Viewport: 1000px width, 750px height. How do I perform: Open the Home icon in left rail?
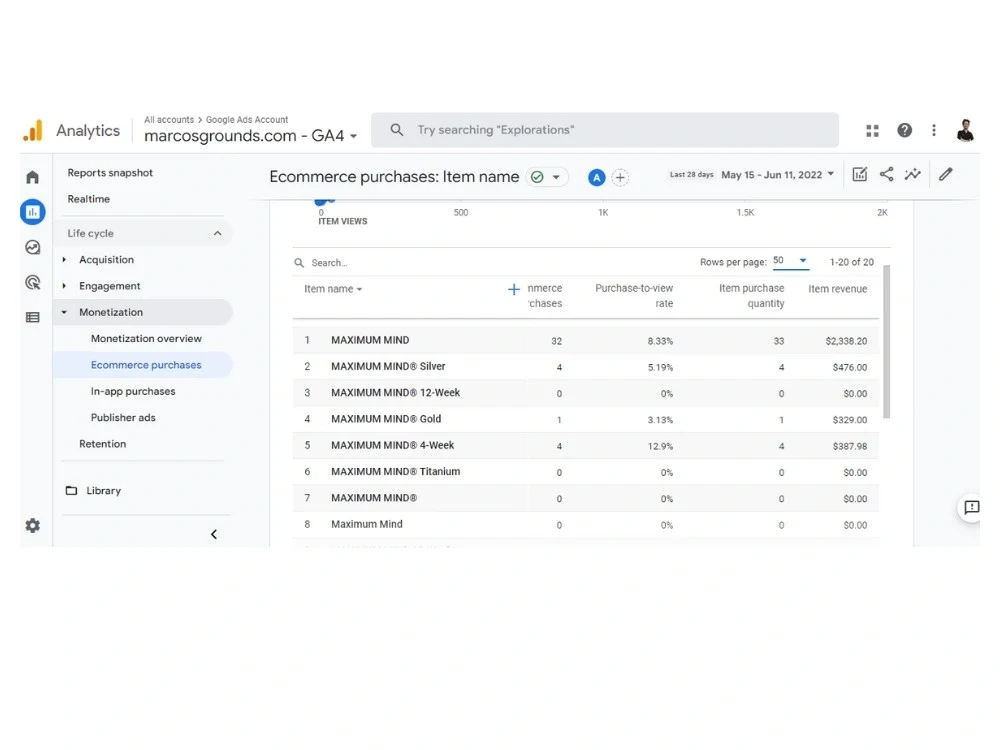coord(33,177)
